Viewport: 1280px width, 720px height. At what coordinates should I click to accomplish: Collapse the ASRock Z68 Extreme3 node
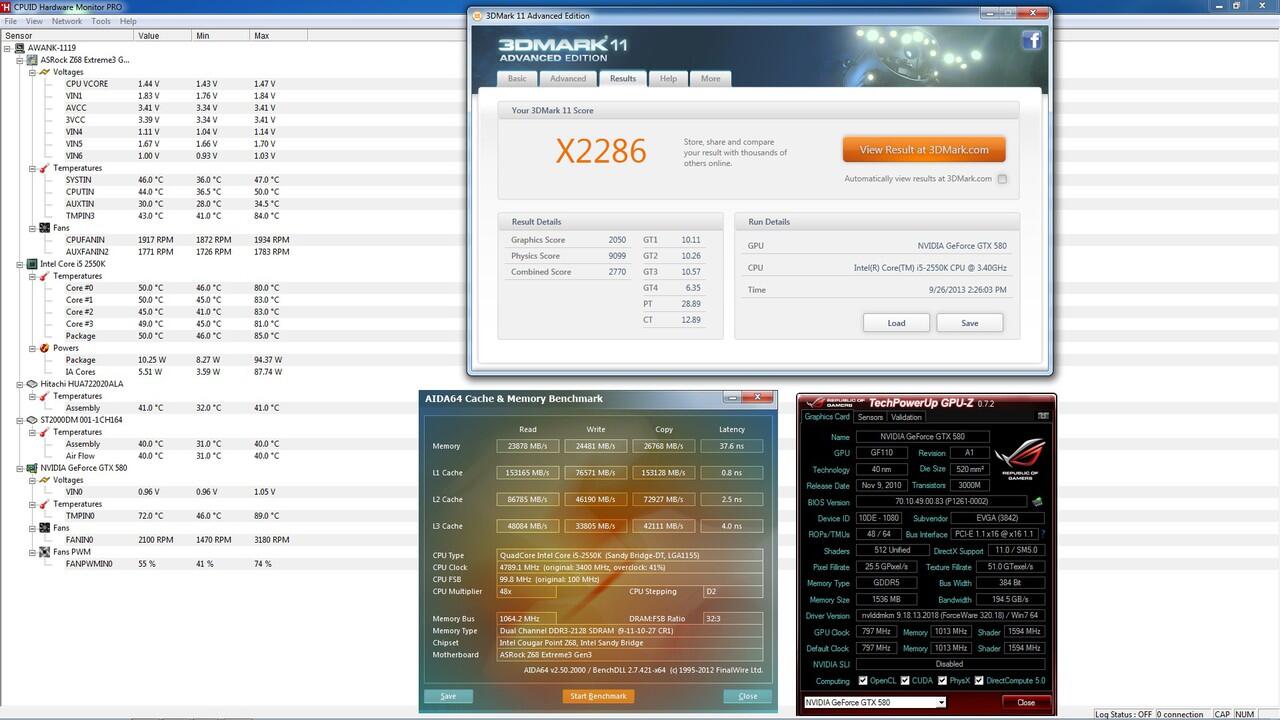pyautogui.click(x=20, y=60)
